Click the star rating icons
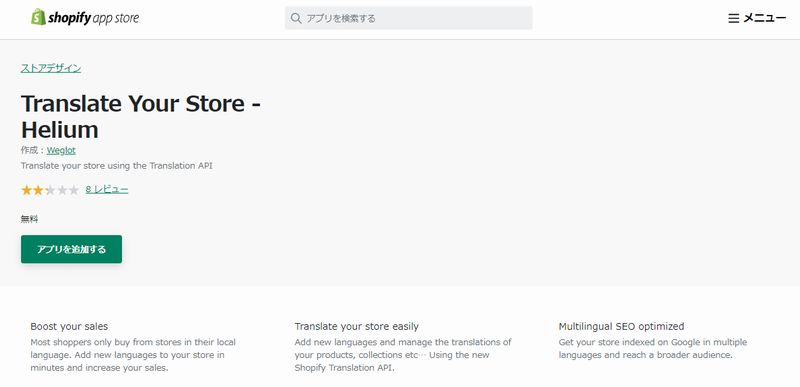Image resolution: width=800 pixels, height=387 pixels. point(50,190)
